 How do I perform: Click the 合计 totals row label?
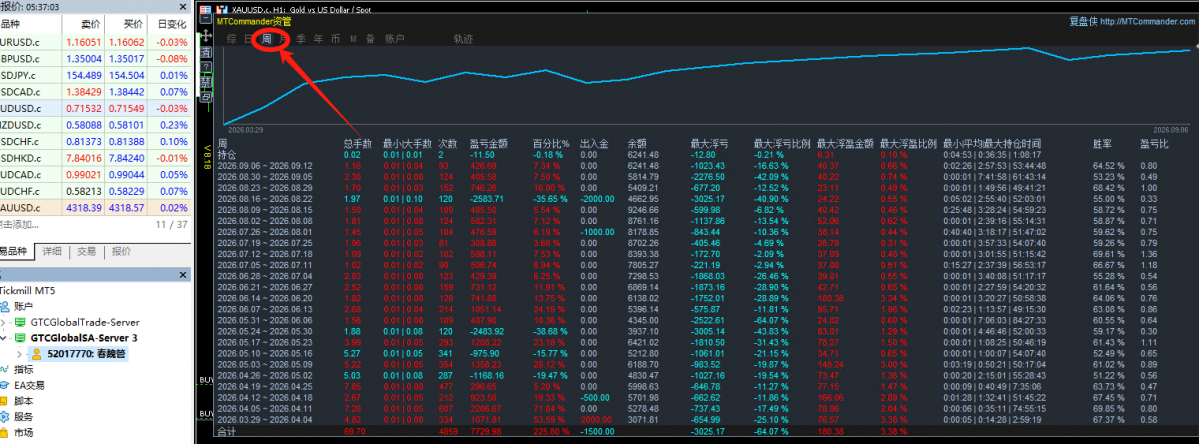coord(226,433)
